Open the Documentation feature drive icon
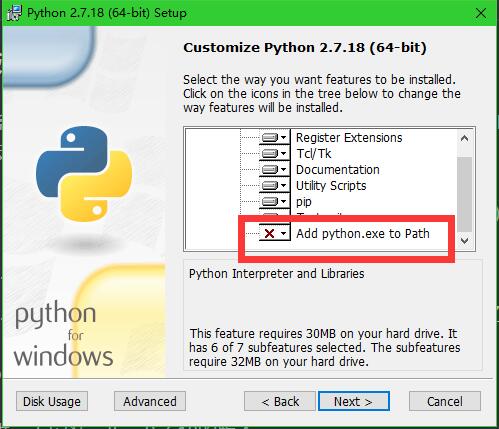This screenshot has height=429, width=499. (275, 169)
